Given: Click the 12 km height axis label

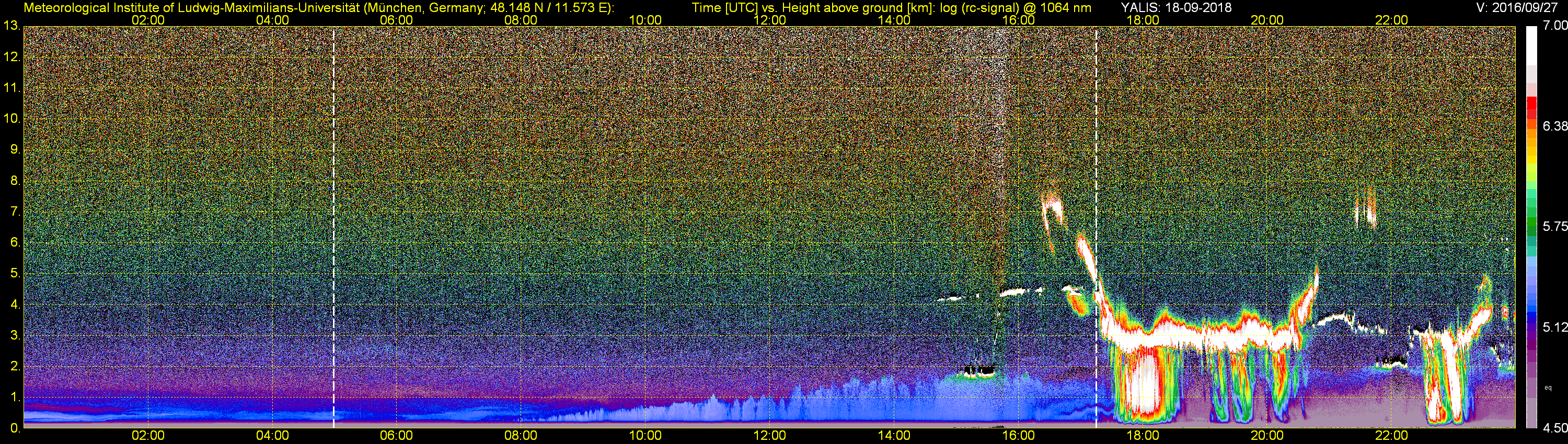Looking at the screenshot, I should coord(11,57).
